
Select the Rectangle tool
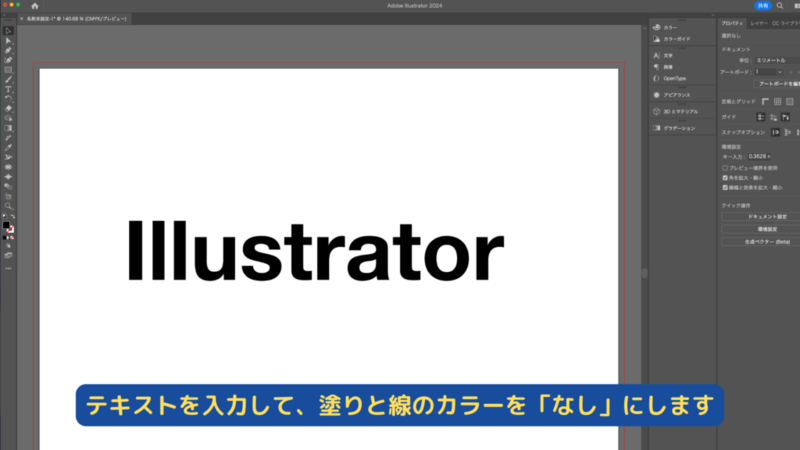8,70
